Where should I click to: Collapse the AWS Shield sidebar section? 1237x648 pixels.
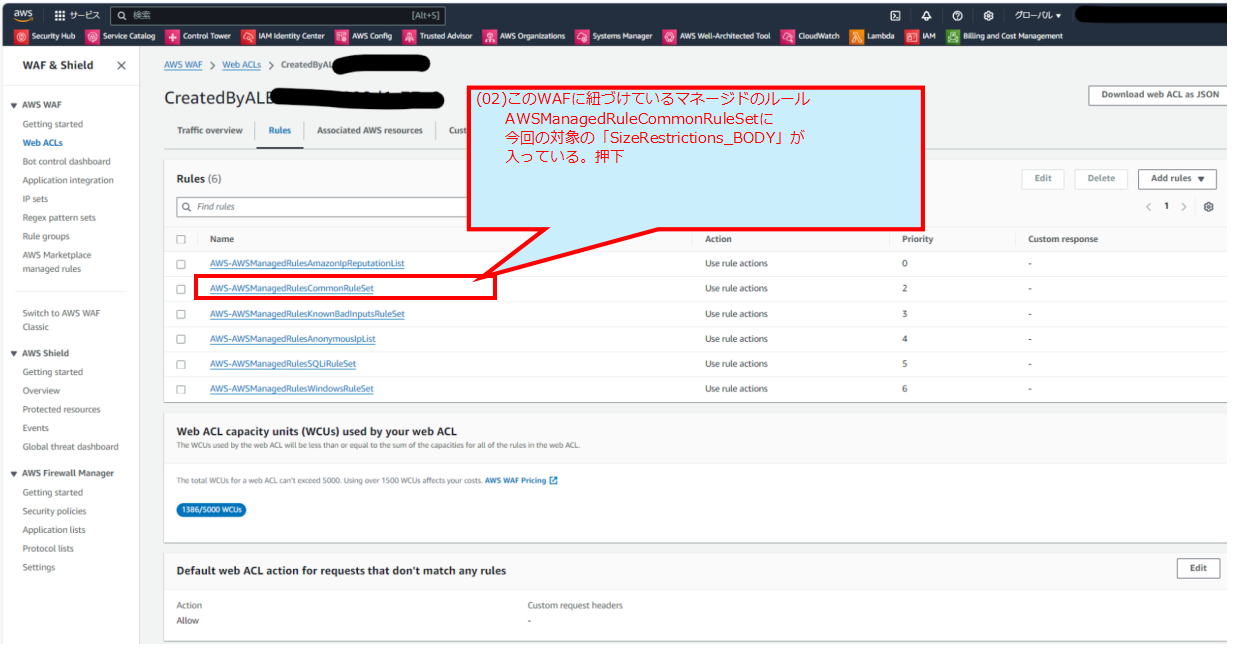(14, 353)
